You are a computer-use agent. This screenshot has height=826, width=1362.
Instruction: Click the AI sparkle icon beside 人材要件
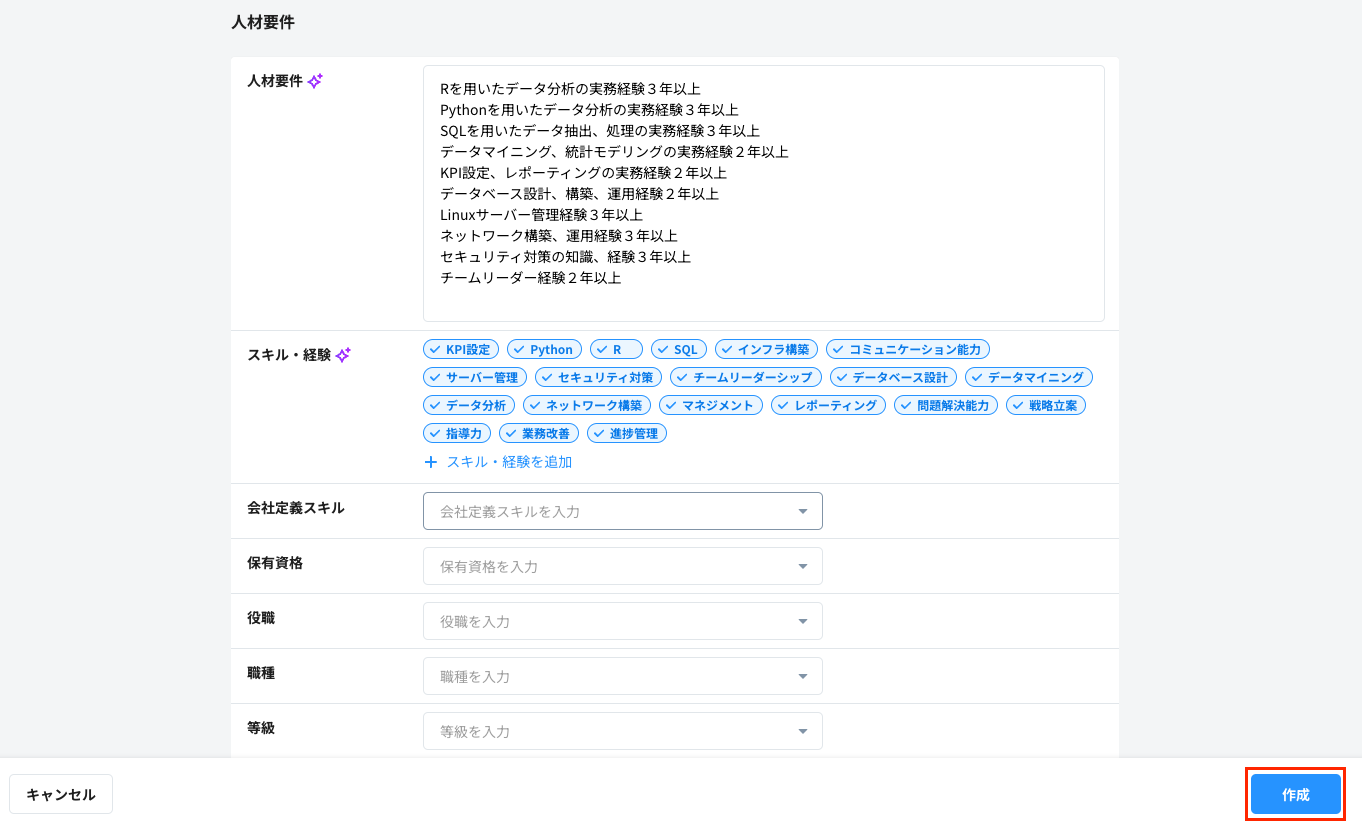(x=315, y=81)
